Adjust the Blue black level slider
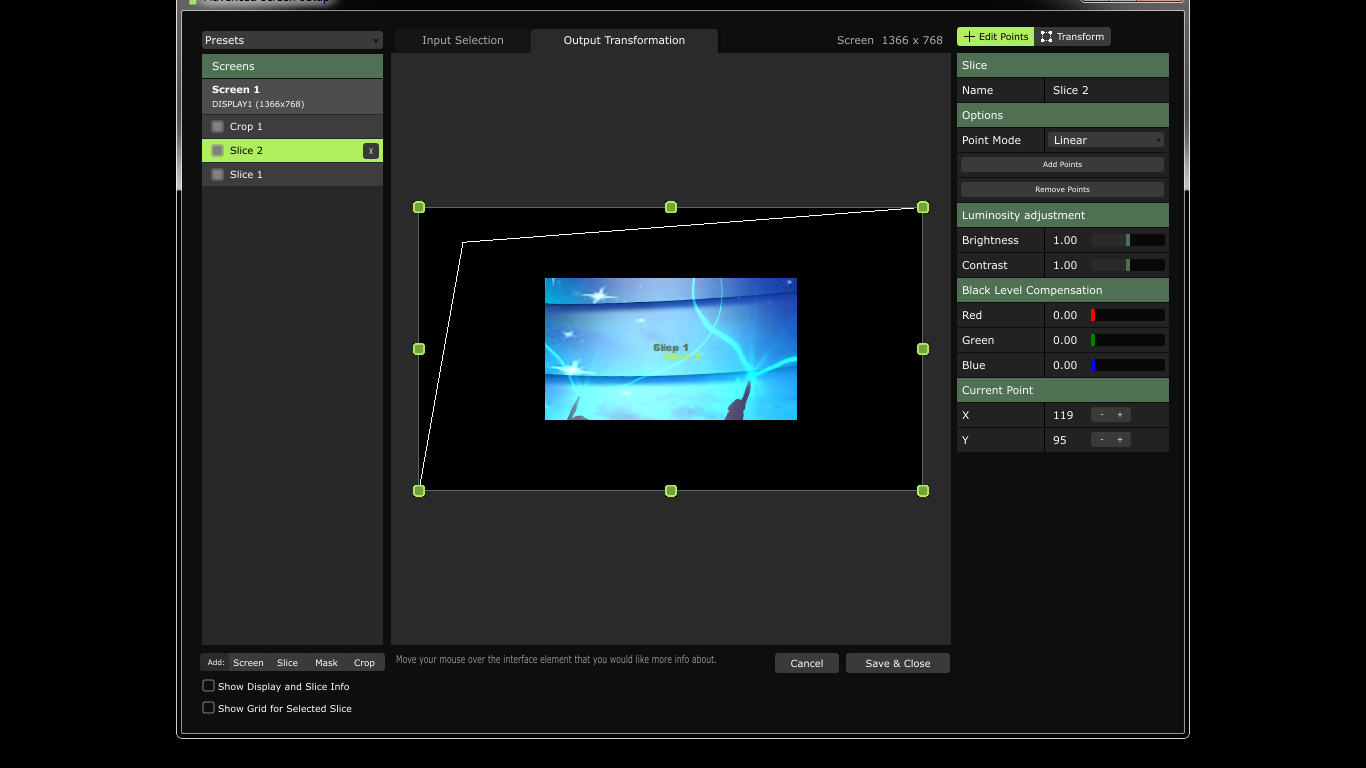1366x768 pixels. 1128,365
